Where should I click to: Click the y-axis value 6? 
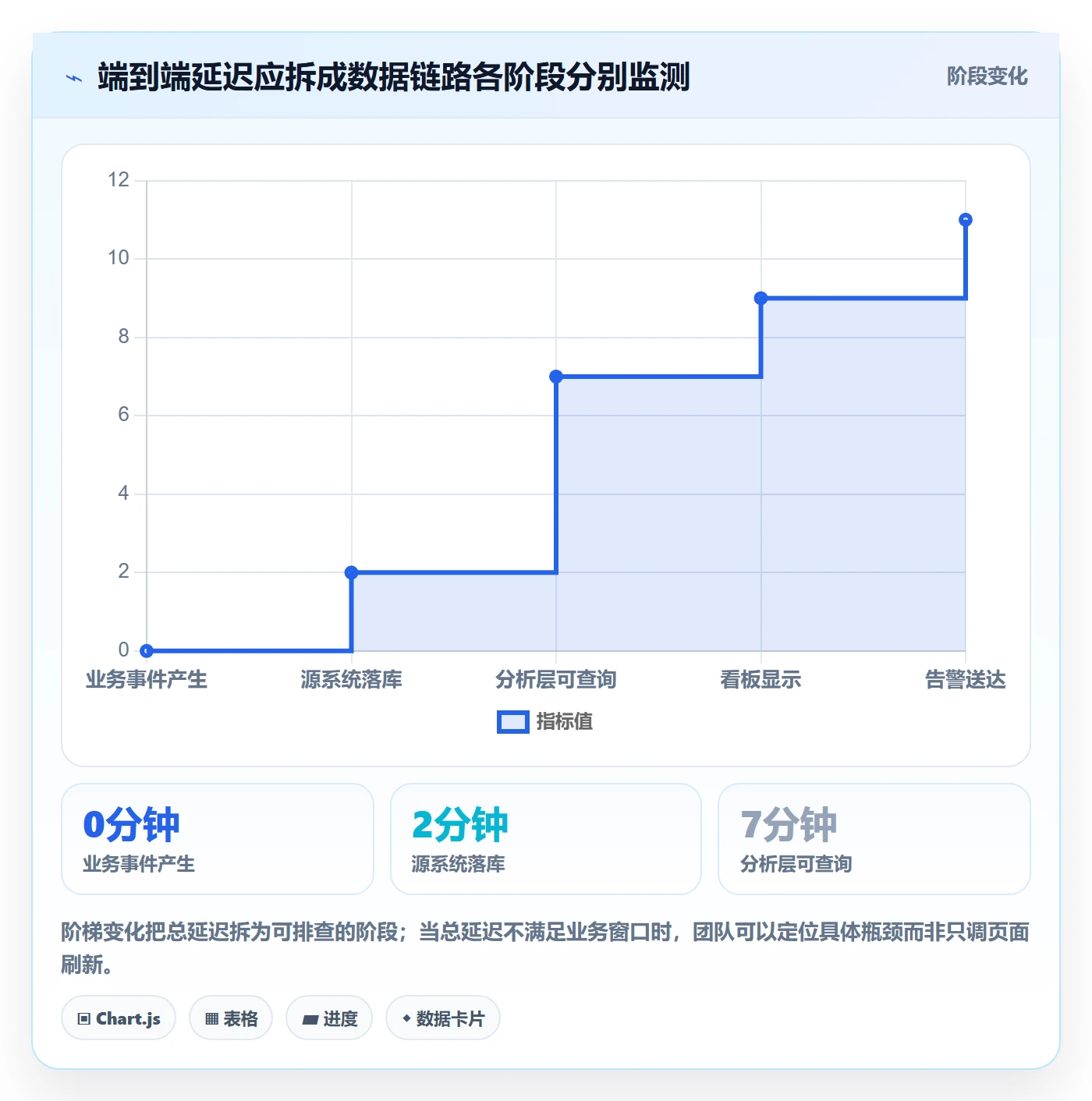click(x=124, y=415)
